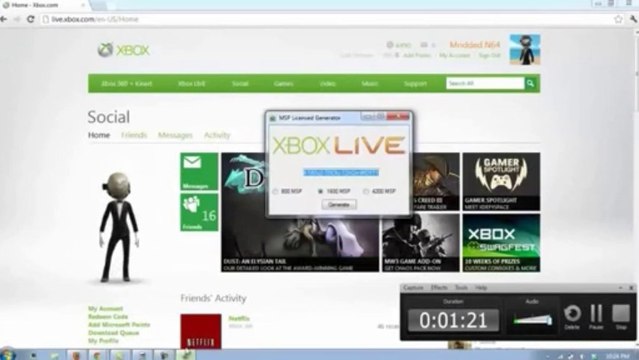This screenshot has height=360, width=639.
Task: Click the Xbox logo on the website header
Action: [123, 50]
